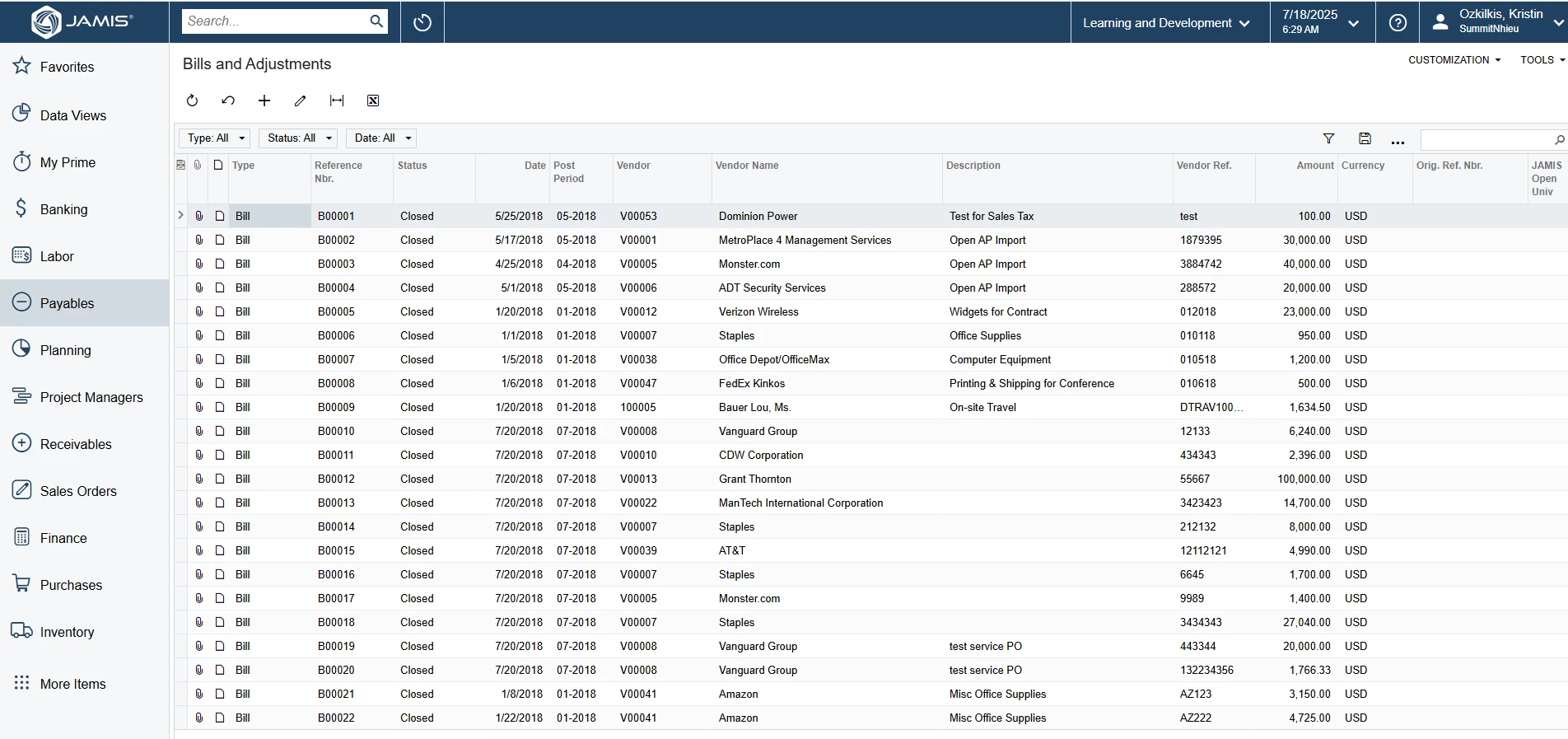Open Project Managers icon
Screen dimensions: 1568x739
(x=22, y=396)
